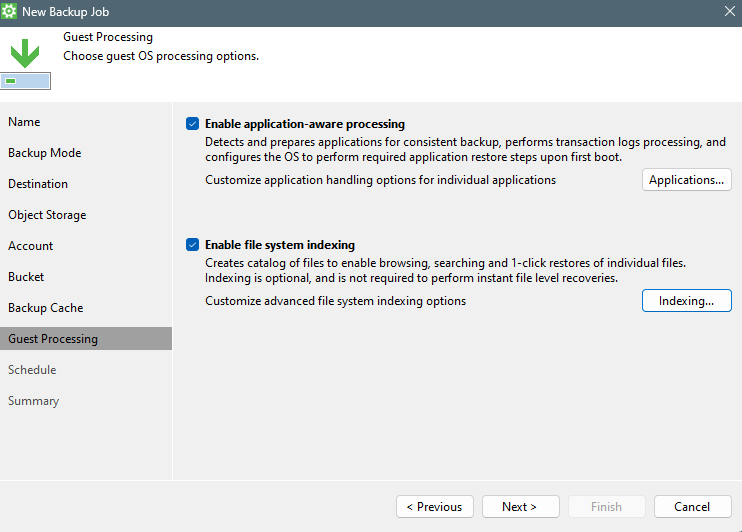The image size is (742, 532).
Task: Toggle Enable file system indexing checkbox
Action: (x=192, y=244)
